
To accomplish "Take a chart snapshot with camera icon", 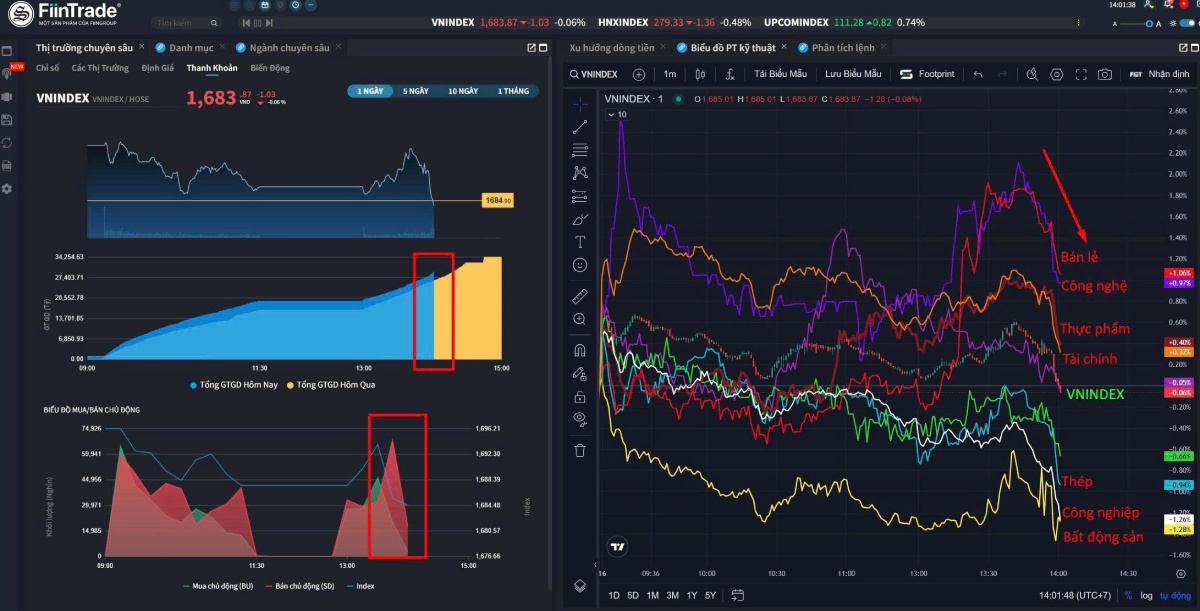I will click(x=1105, y=74).
